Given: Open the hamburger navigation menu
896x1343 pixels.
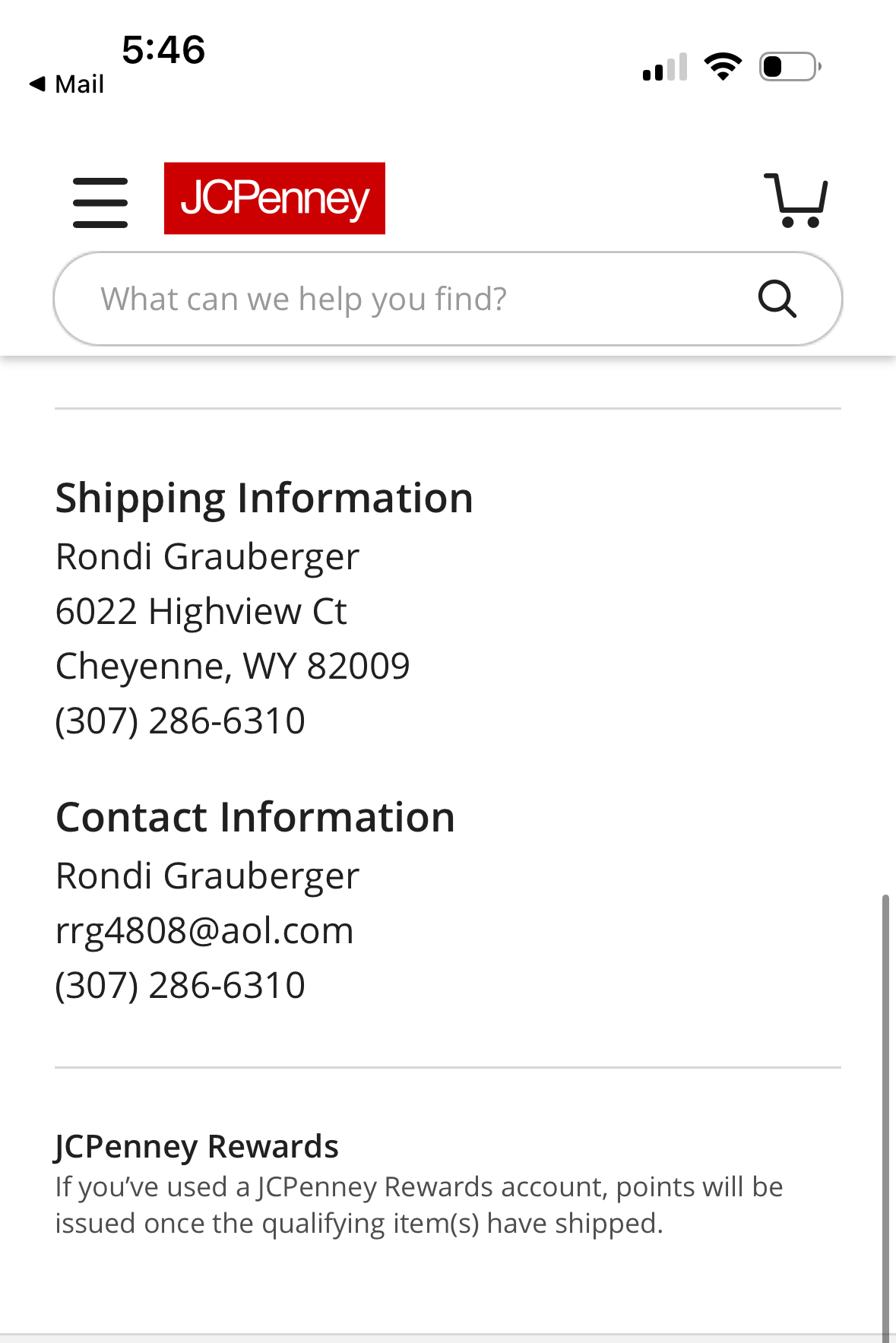Looking at the screenshot, I should tap(100, 203).
